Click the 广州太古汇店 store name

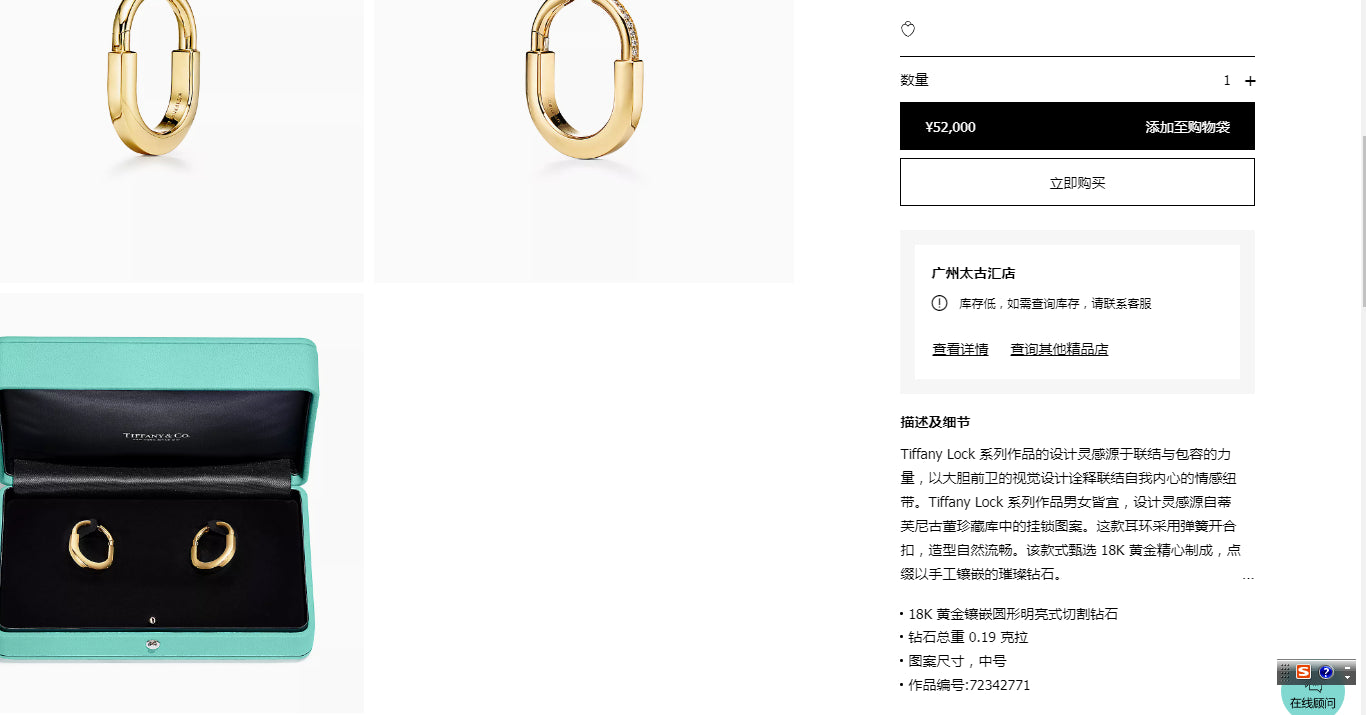(x=973, y=273)
